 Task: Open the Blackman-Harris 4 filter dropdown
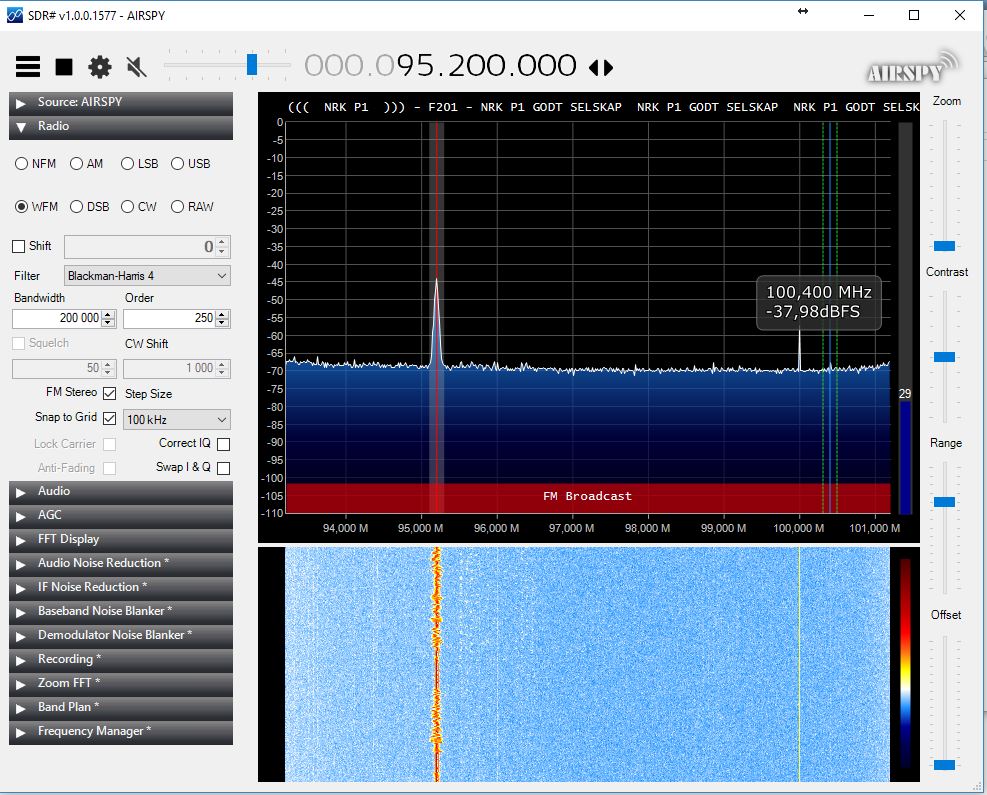pos(146,275)
